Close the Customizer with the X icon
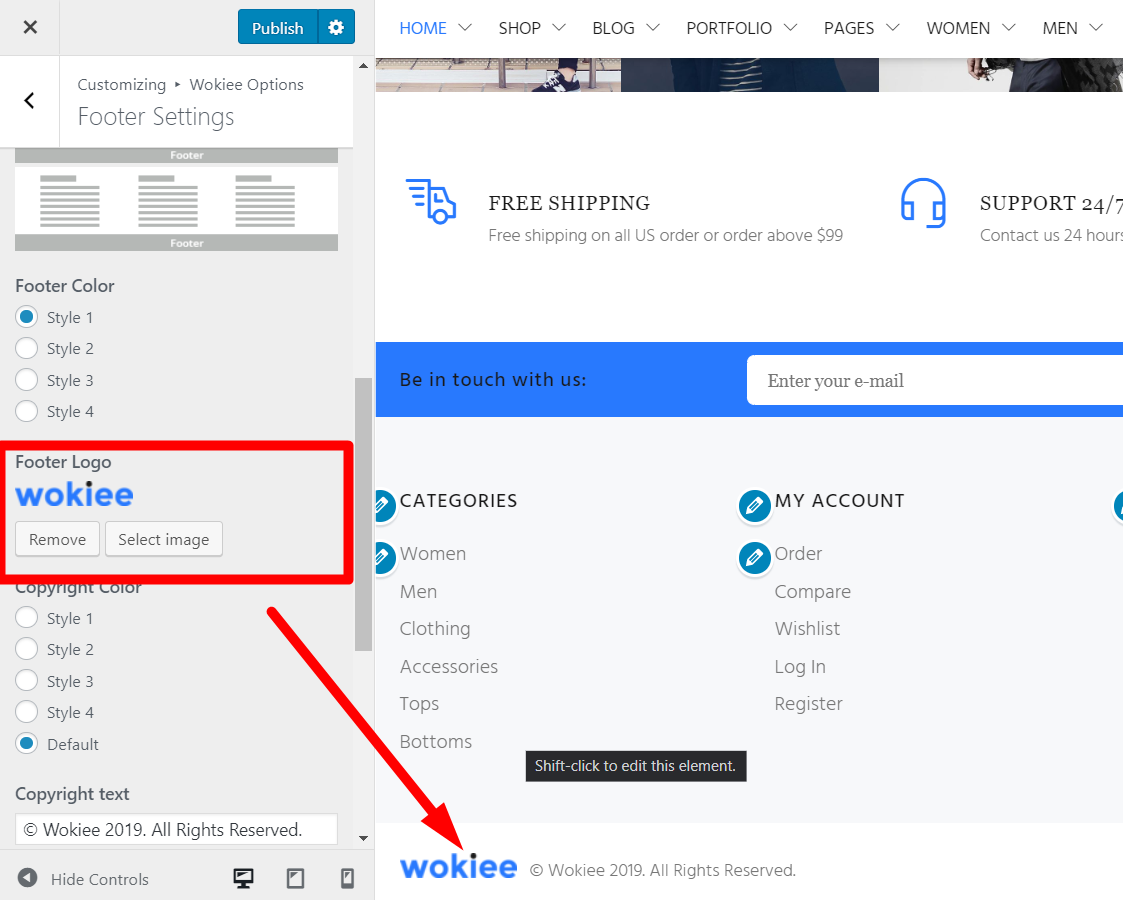1123x900 pixels. [30, 27]
